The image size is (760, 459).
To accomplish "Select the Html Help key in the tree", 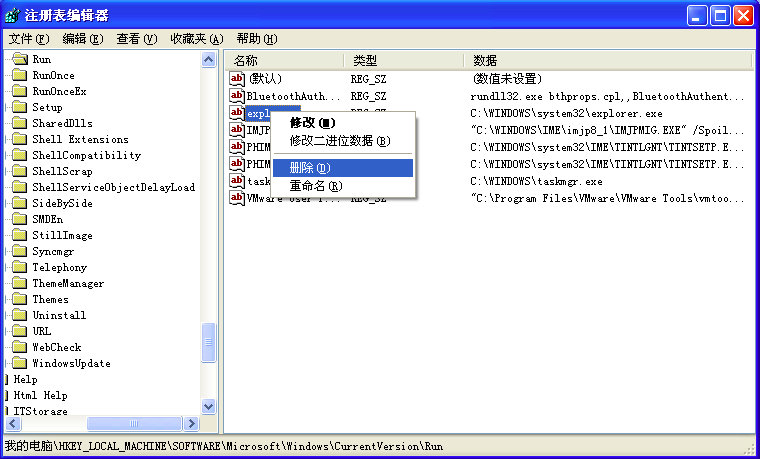I will 40,395.
